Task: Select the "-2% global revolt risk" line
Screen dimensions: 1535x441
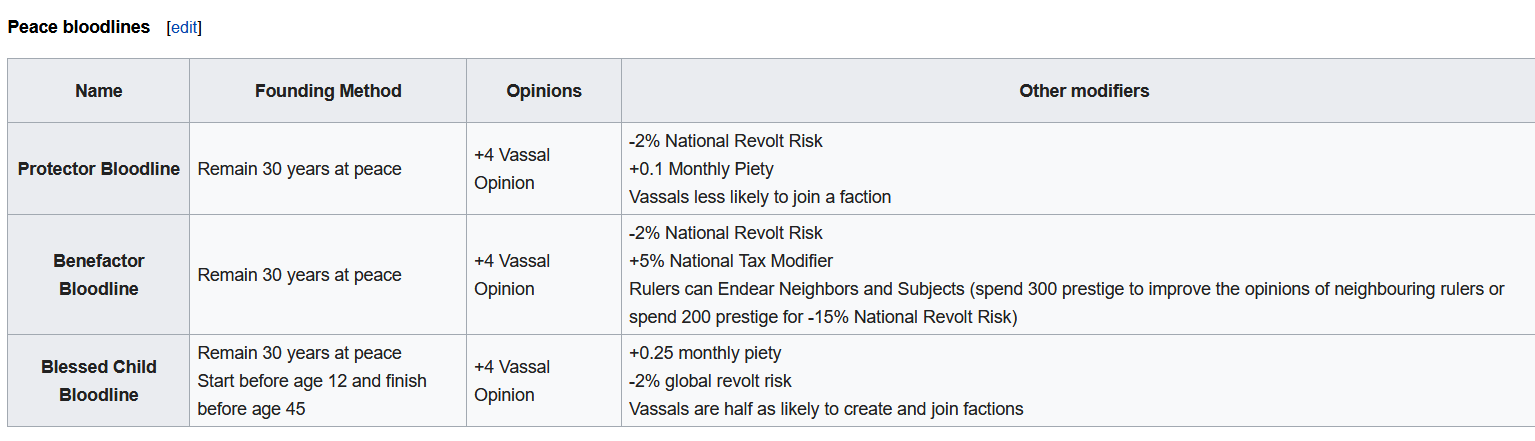Action: [708, 381]
